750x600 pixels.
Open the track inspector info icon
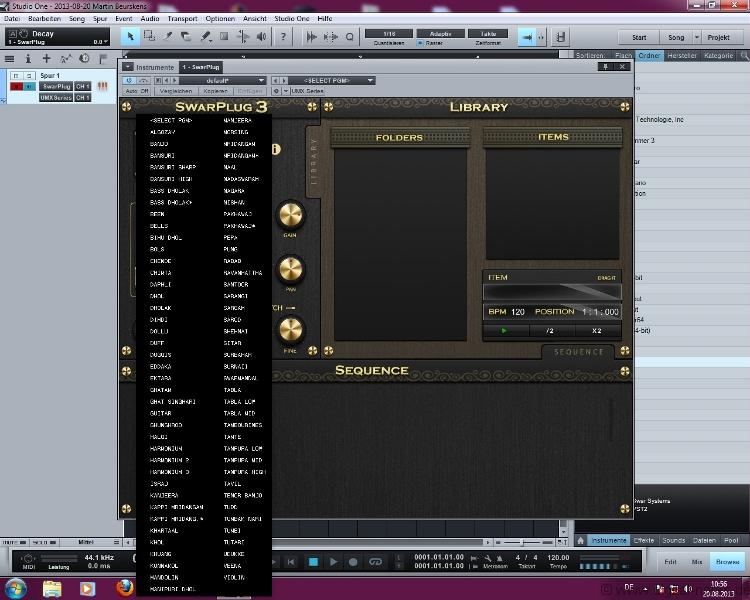click(28, 59)
